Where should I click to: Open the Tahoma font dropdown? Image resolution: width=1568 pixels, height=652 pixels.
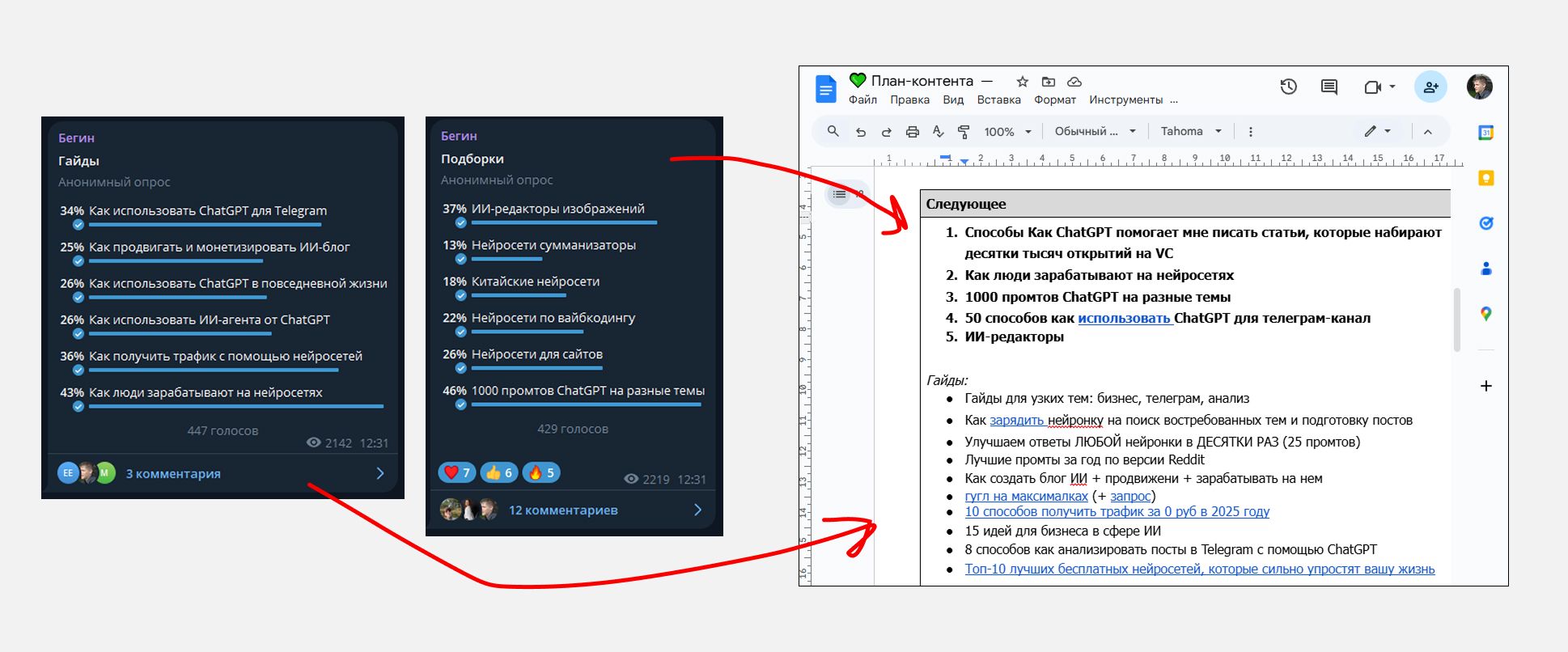click(x=1190, y=132)
